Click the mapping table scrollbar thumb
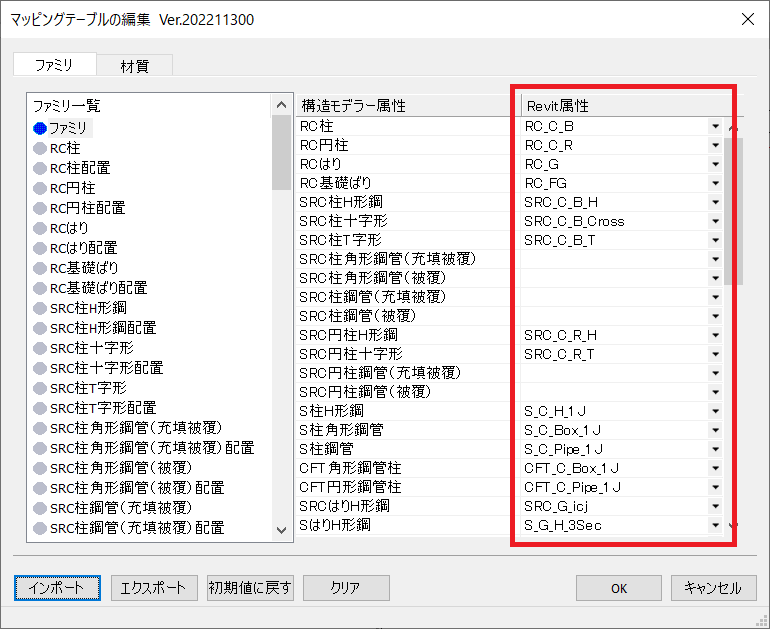This screenshot has height=629, width=770. [733, 211]
